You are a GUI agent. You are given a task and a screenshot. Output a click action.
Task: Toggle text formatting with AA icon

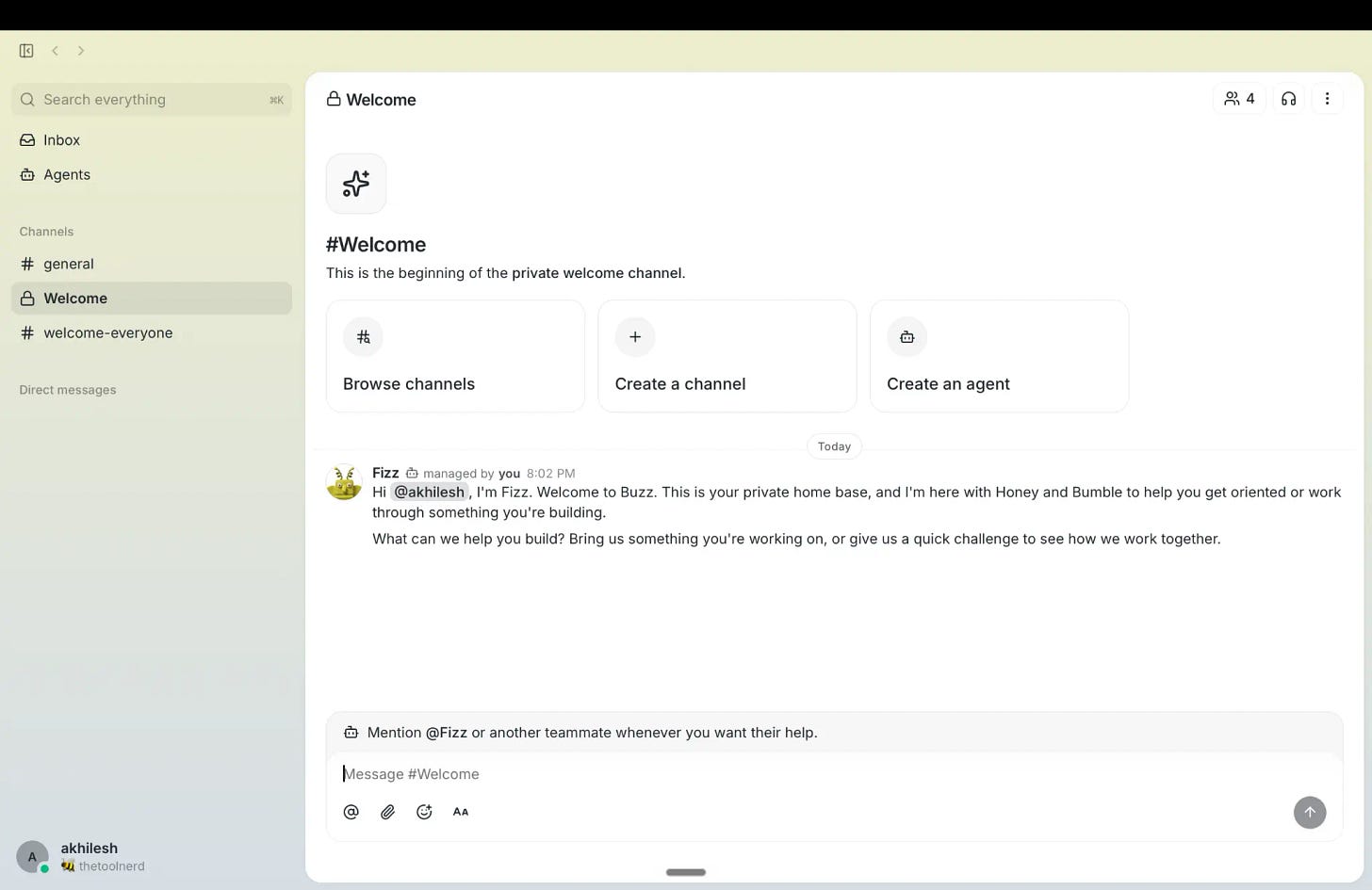(x=461, y=812)
